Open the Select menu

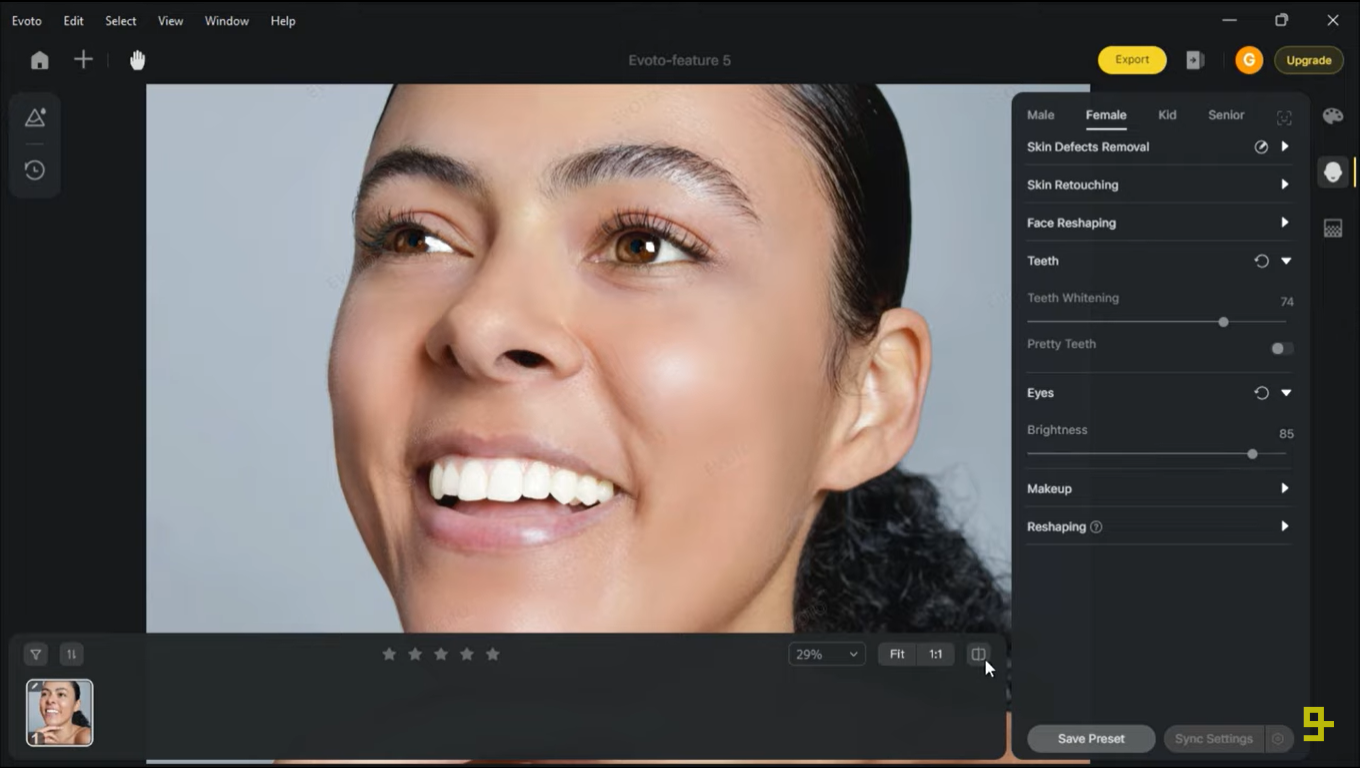coord(120,20)
